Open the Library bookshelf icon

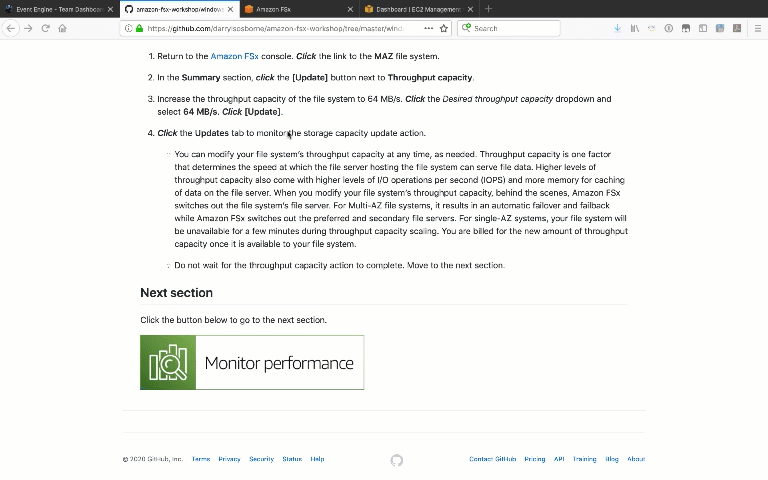[635, 28]
